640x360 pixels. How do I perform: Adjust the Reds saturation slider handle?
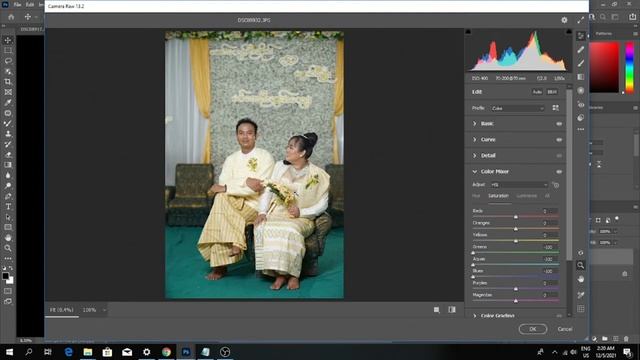click(x=516, y=217)
